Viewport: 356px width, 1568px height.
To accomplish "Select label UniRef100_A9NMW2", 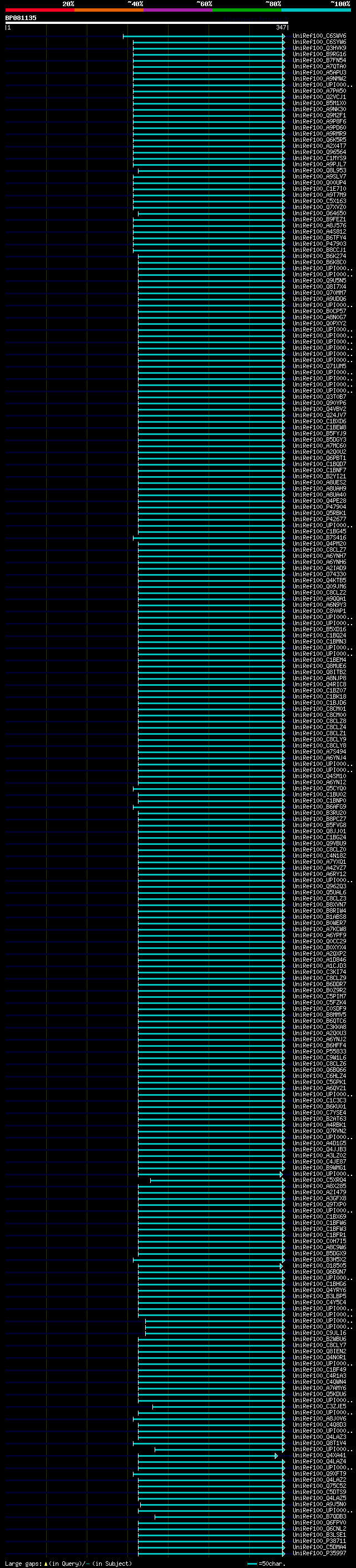I will pos(319,78).
